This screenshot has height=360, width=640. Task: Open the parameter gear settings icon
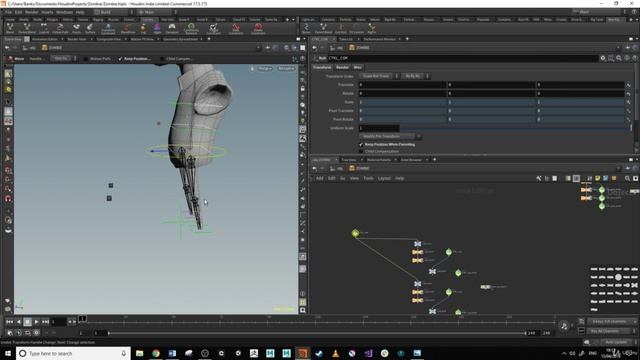coord(603,58)
